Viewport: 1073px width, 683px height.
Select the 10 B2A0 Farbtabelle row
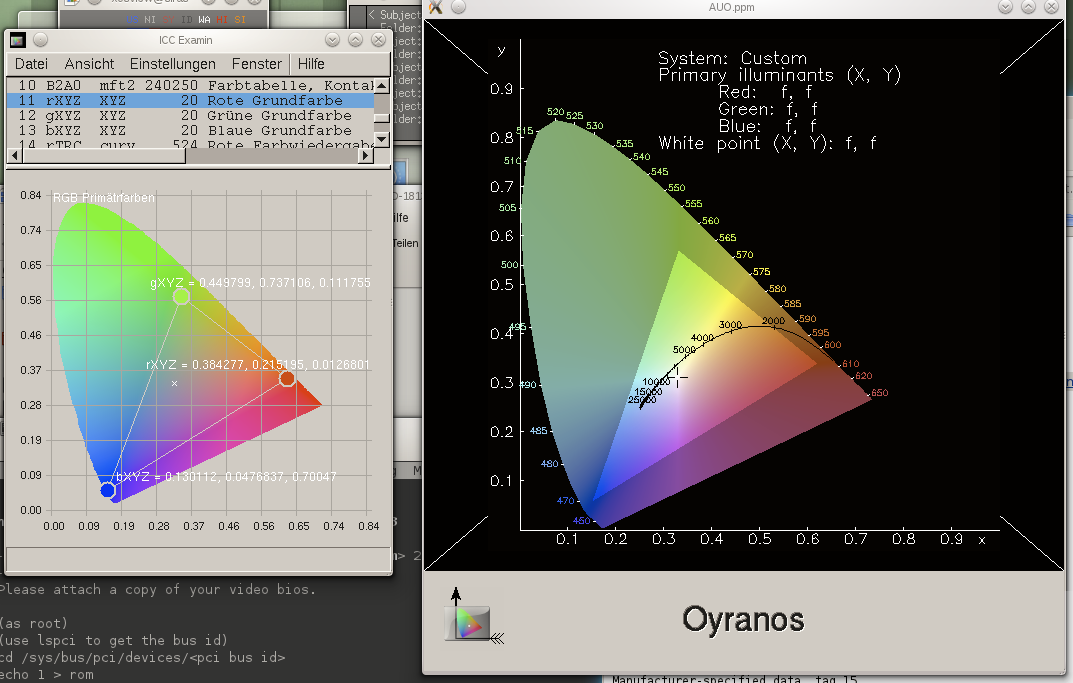click(190, 86)
